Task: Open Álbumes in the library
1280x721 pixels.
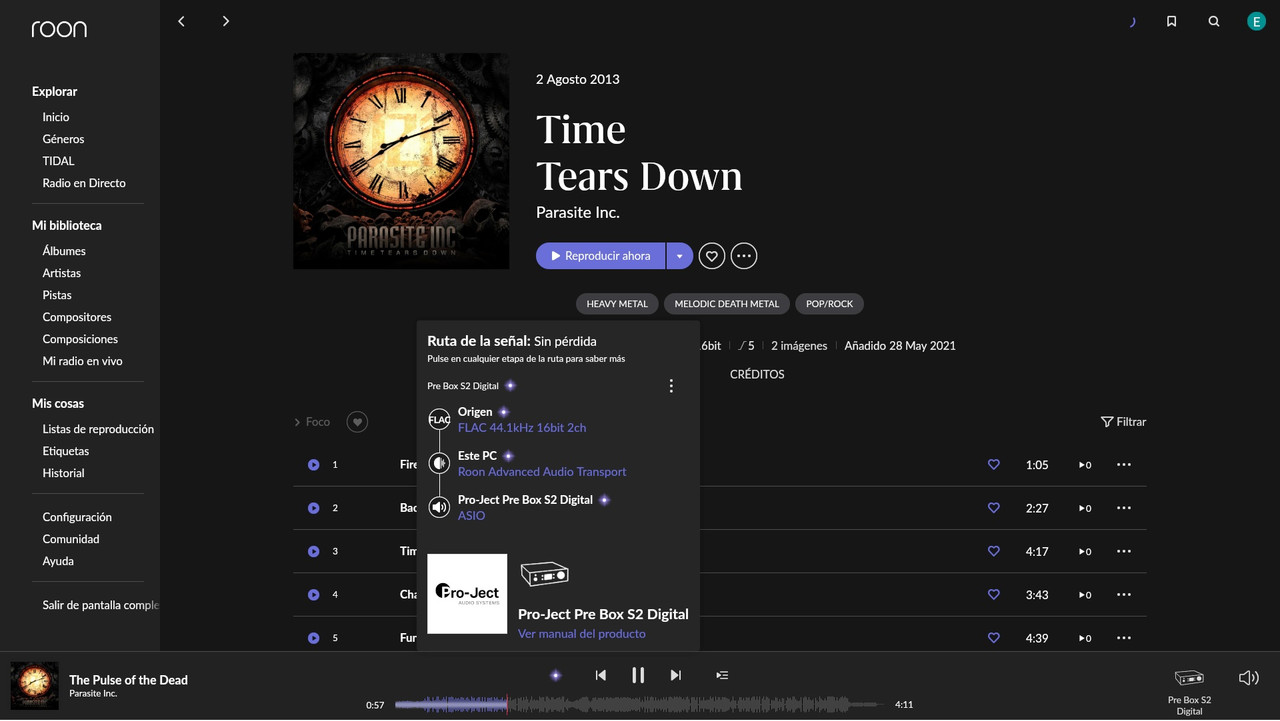Action: (x=64, y=251)
